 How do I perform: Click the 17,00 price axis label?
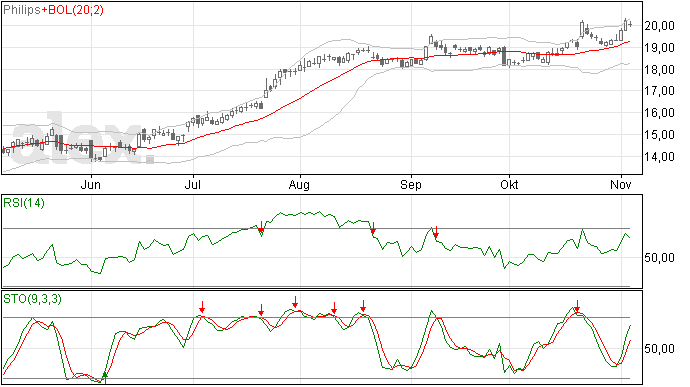(x=659, y=91)
